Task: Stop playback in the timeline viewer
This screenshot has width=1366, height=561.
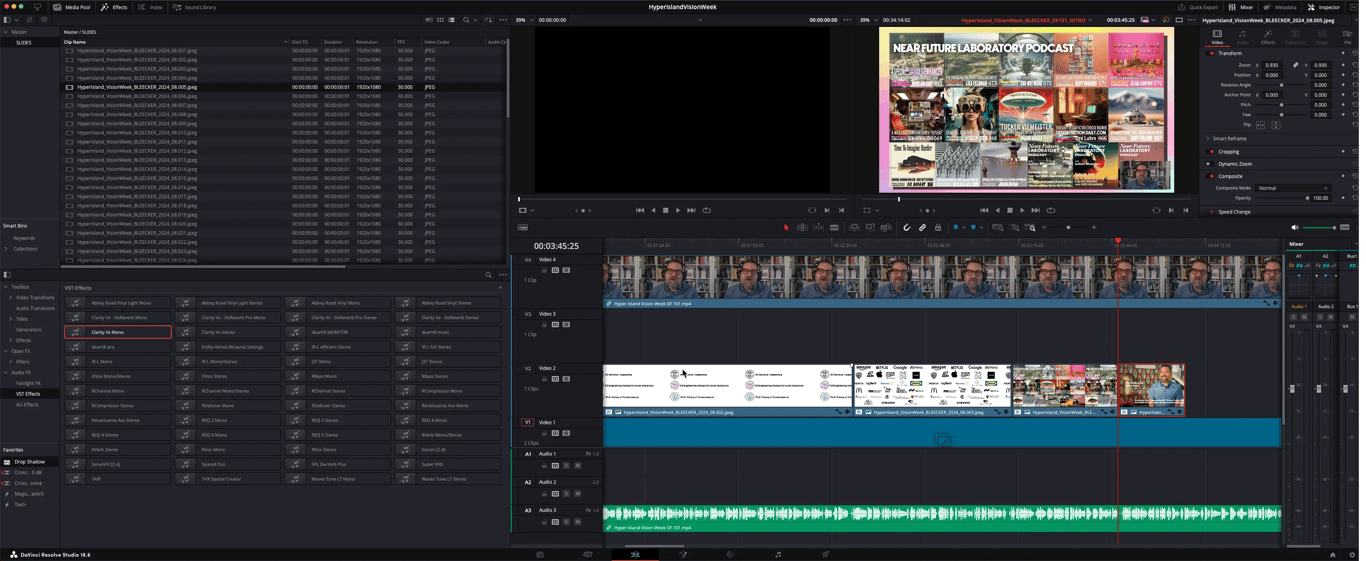Action: [x=1009, y=210]
